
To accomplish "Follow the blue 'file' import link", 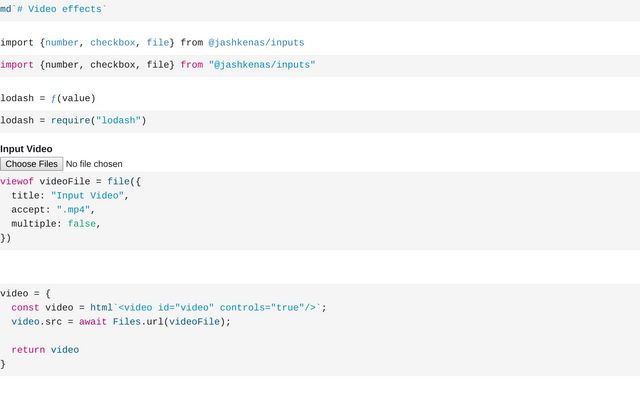I will [158, 42].
